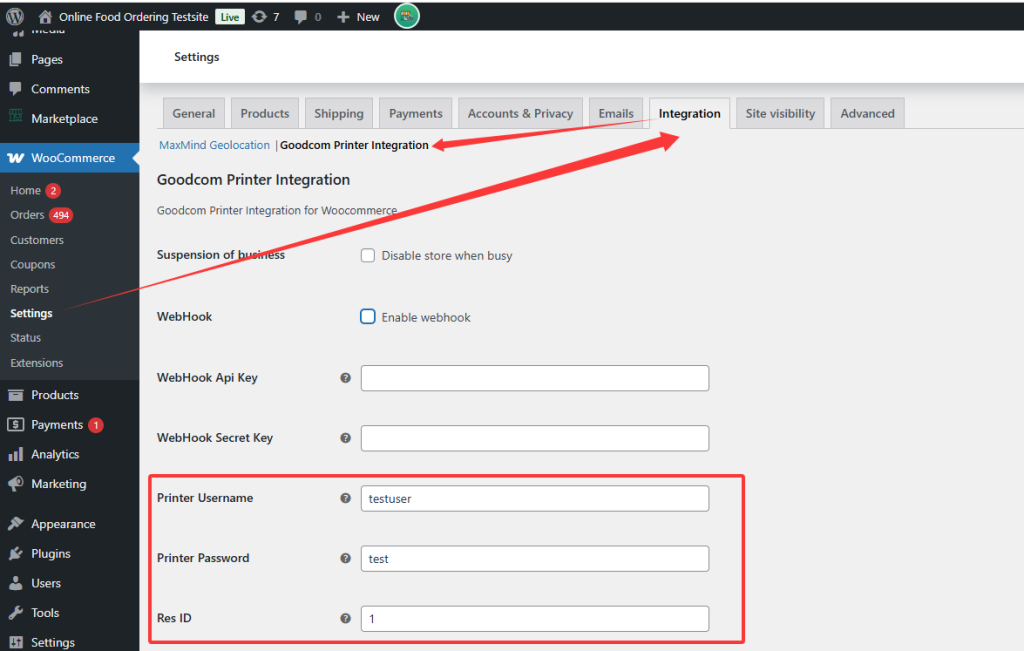The image size is (1024, 651).
Task: Click help icon for WebHook Api Key
Action: pos(345,378)
